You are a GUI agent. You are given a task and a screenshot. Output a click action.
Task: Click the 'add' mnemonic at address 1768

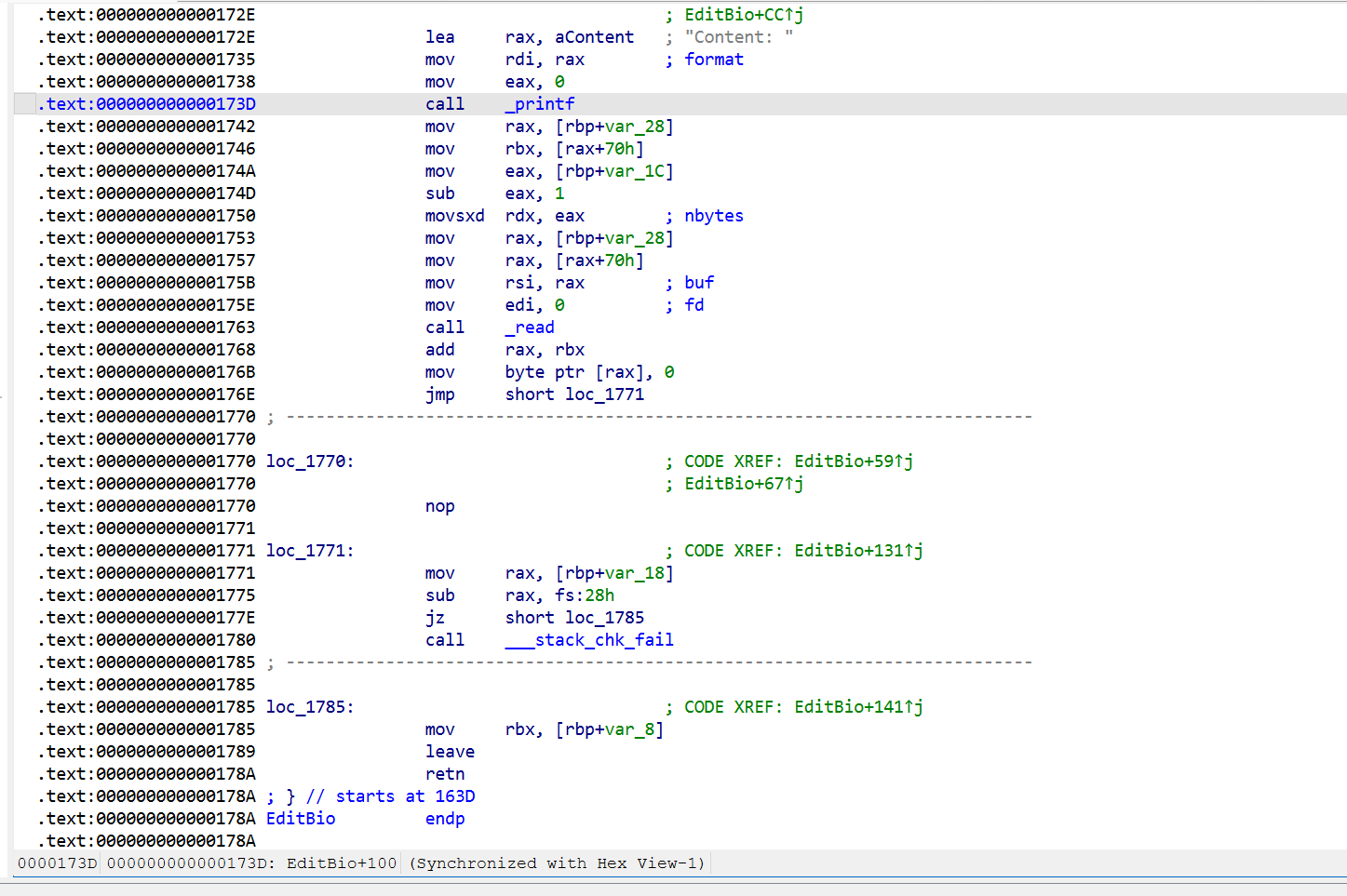click(440, 350)
